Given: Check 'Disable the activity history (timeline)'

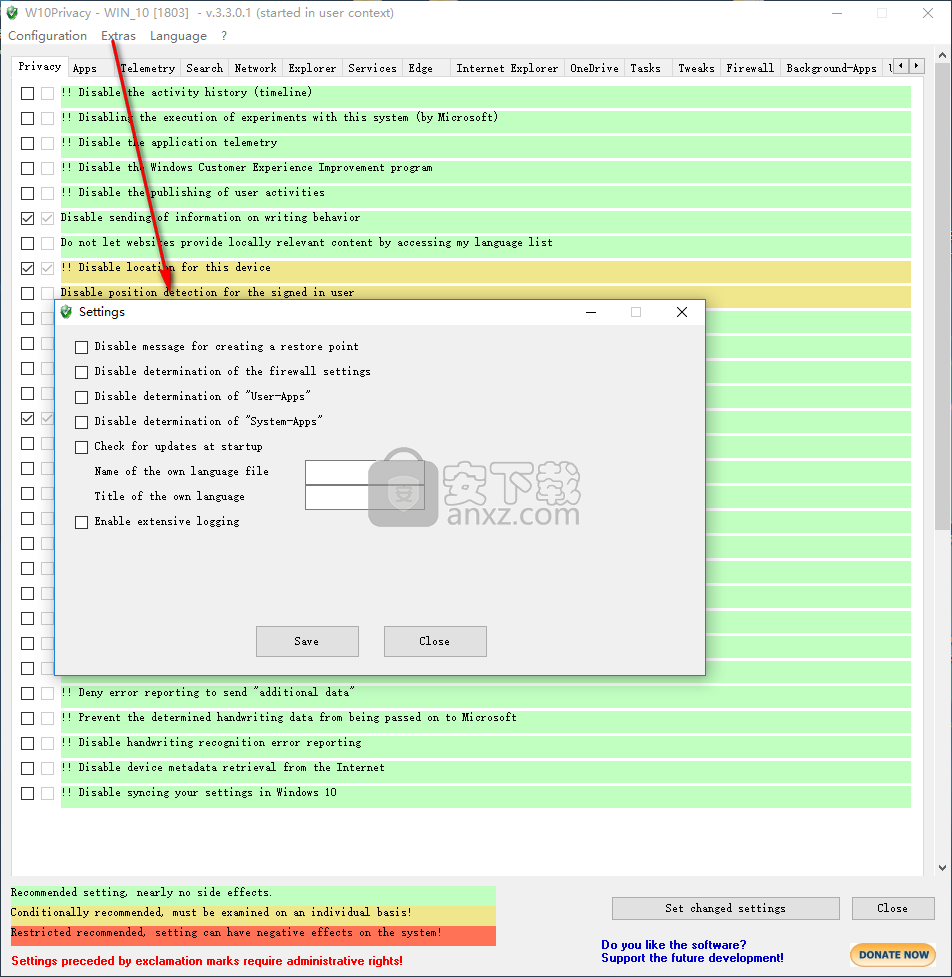Looking at the screenshot, I should 27,93.
